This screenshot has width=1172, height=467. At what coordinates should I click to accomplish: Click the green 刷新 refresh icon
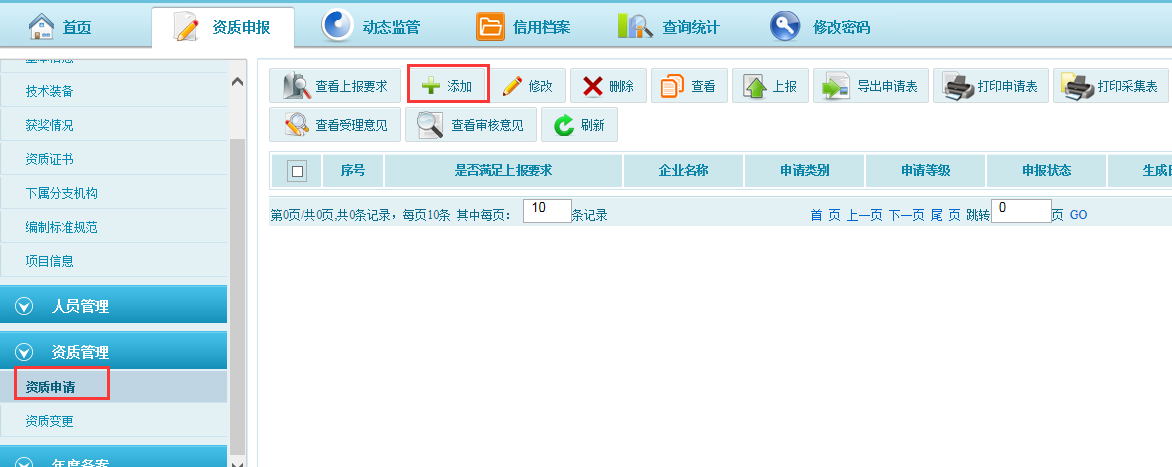(x=564, y=125)
